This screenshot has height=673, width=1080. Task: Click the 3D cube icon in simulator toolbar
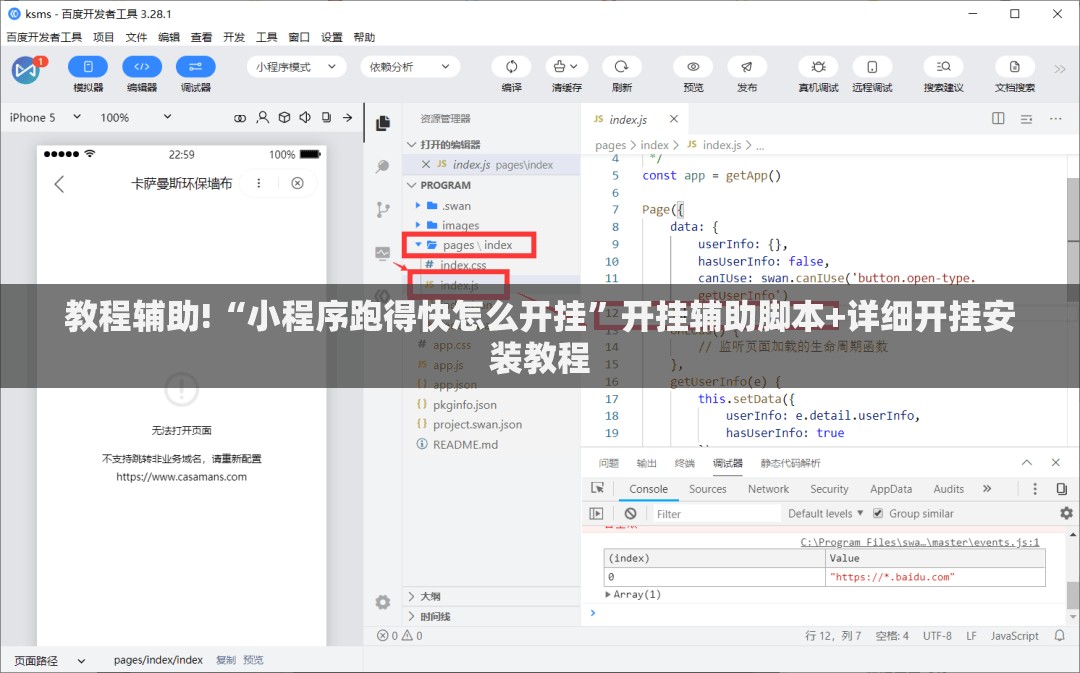(284, 118)
